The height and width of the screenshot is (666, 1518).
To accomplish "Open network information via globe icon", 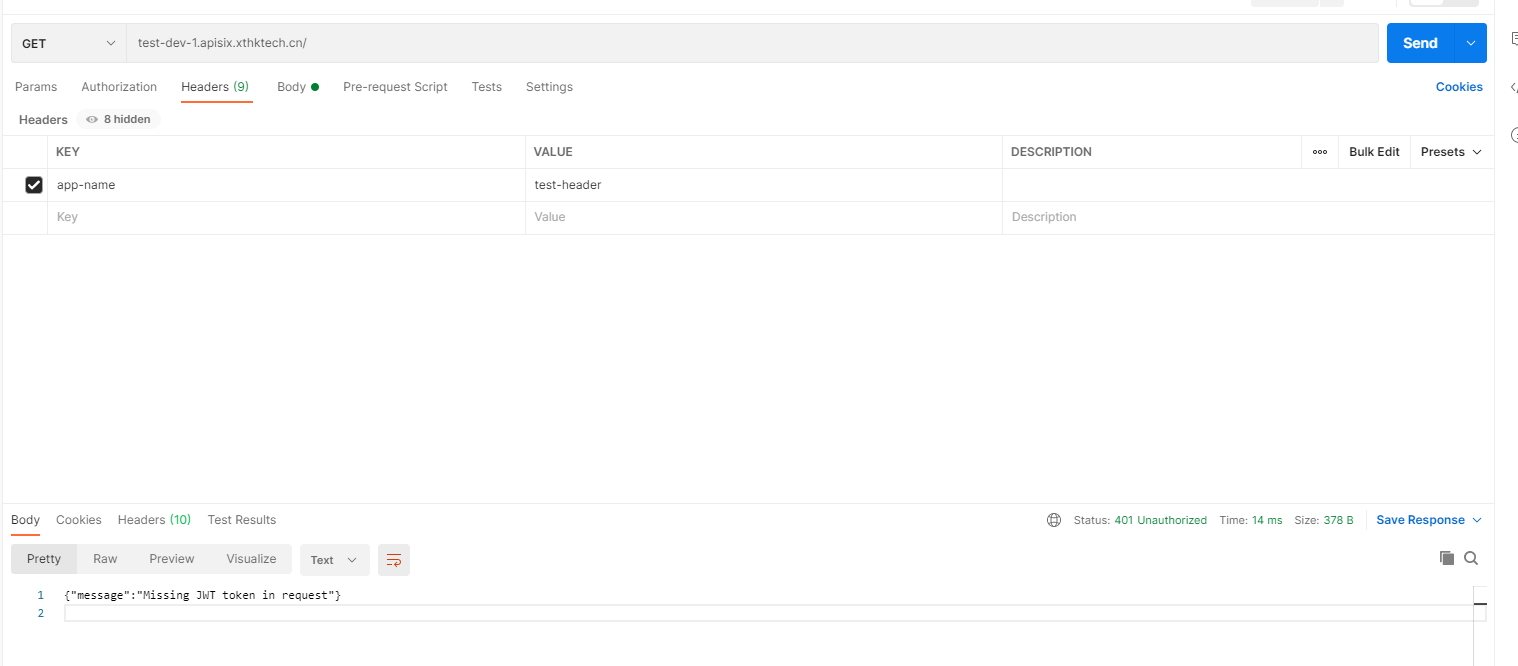I will click(x=1054, y=519).
